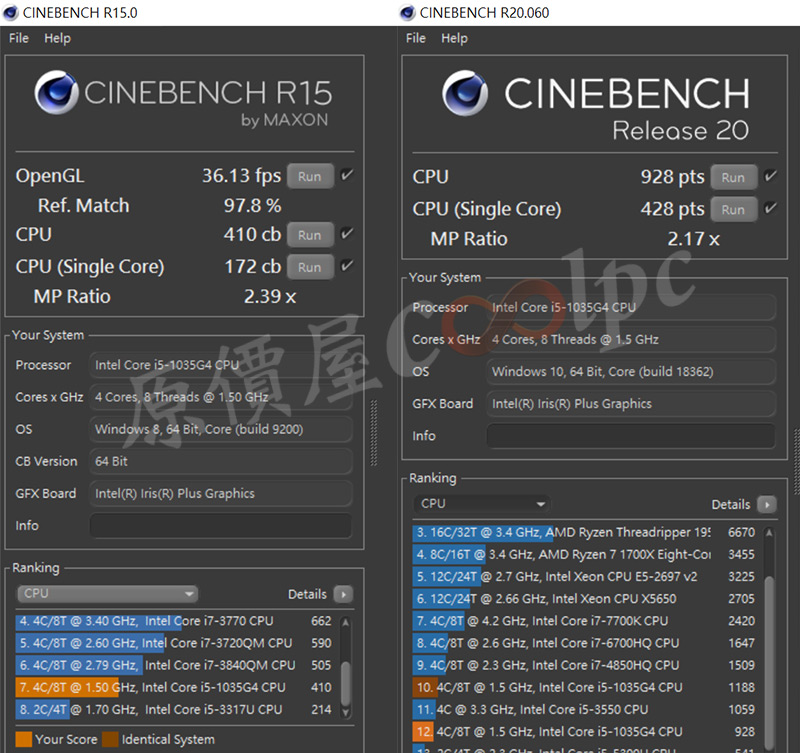Click scroll-up arrow of R15 ranking list
This screenshot has width=800, height=753.
tap(346, 622)
